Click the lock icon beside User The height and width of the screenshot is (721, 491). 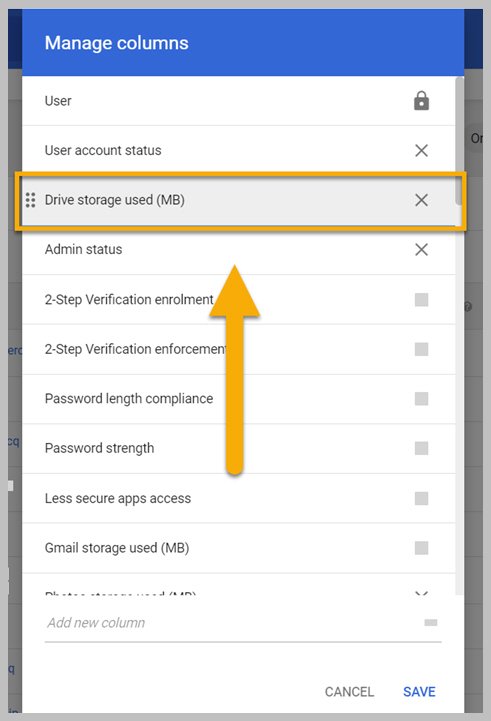421,101
